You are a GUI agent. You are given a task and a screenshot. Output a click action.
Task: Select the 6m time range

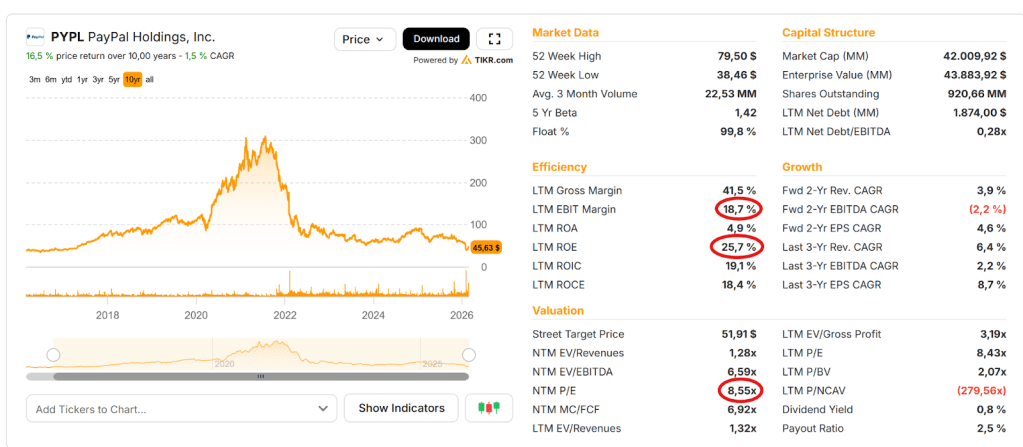[x=50, y=80]
